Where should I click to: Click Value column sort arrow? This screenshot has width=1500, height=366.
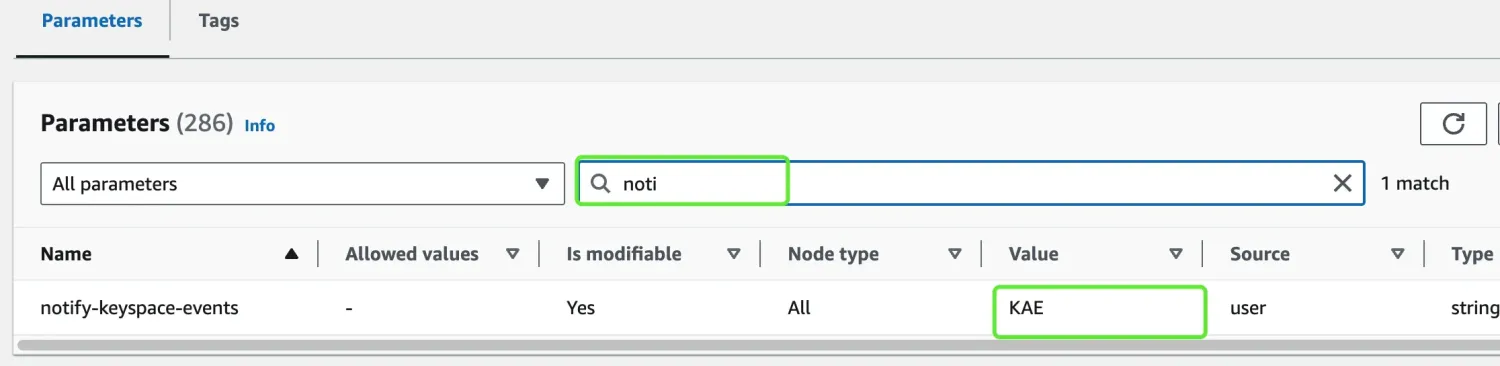pos(1176,254)
